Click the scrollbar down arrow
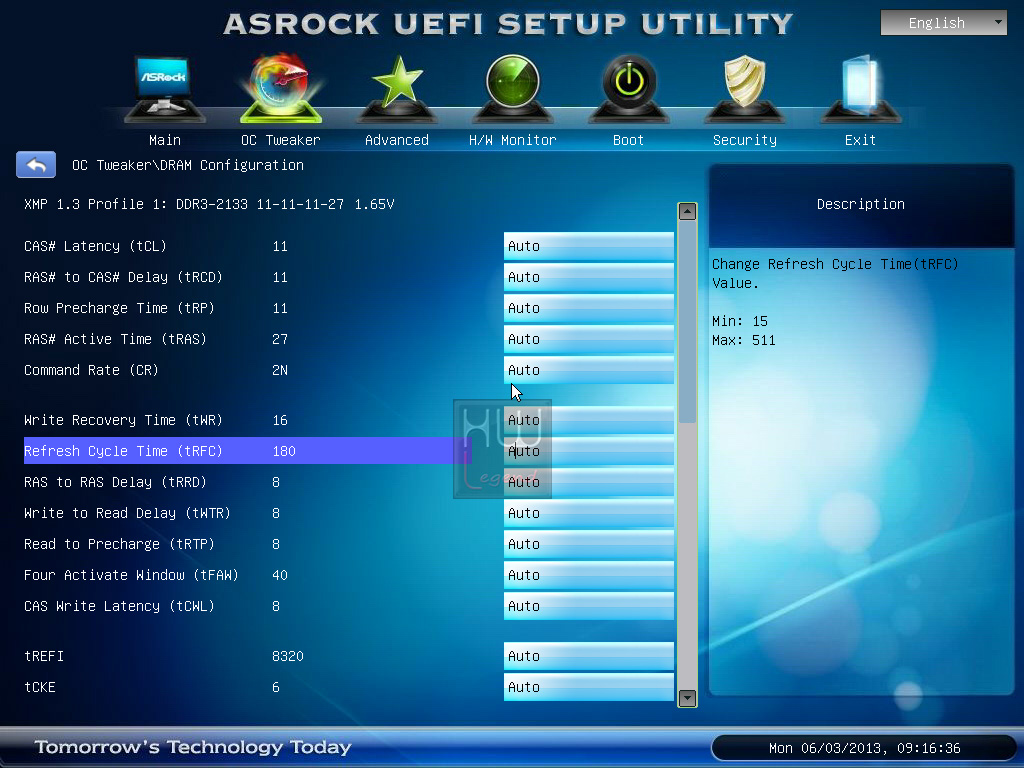 687,698
